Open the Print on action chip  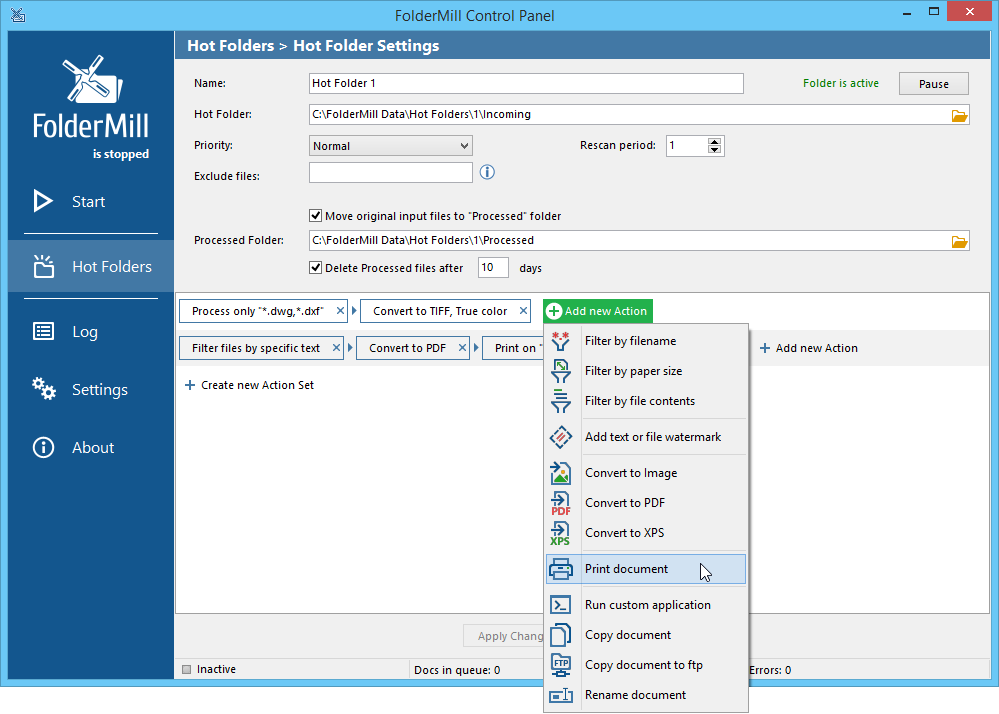click(513, 348)
